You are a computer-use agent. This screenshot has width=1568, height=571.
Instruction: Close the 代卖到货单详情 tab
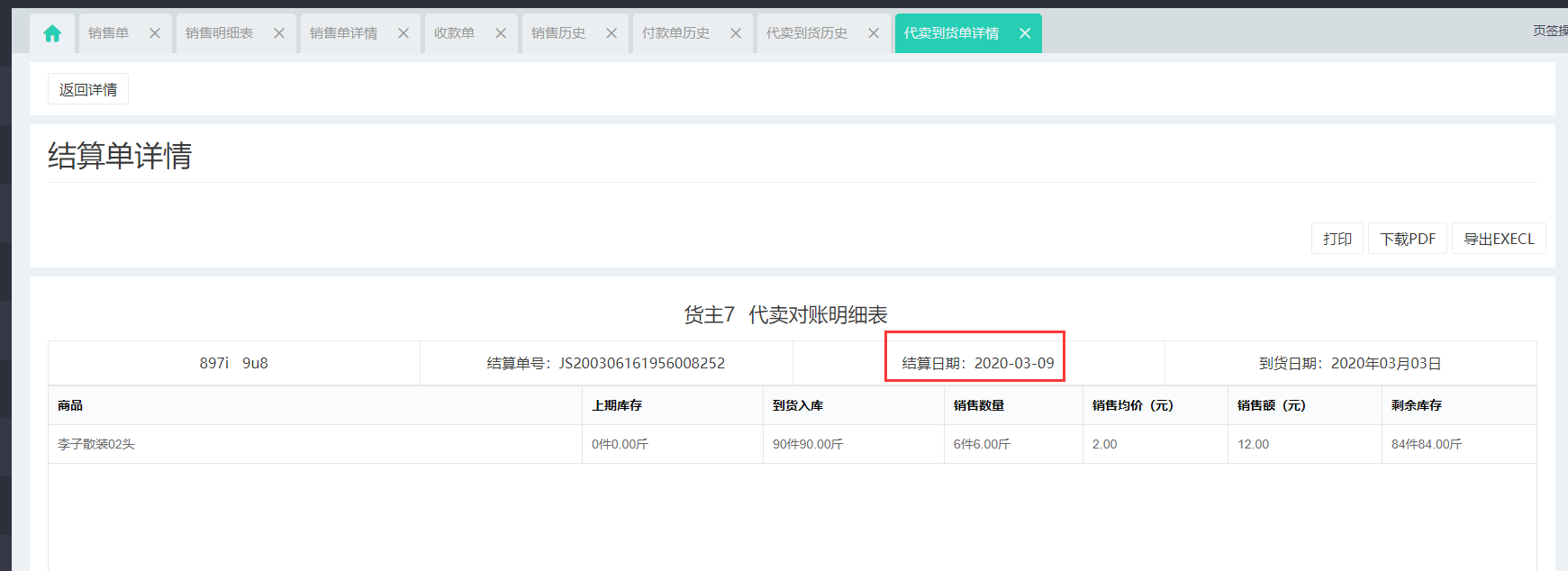click(x=1025, y=33)
